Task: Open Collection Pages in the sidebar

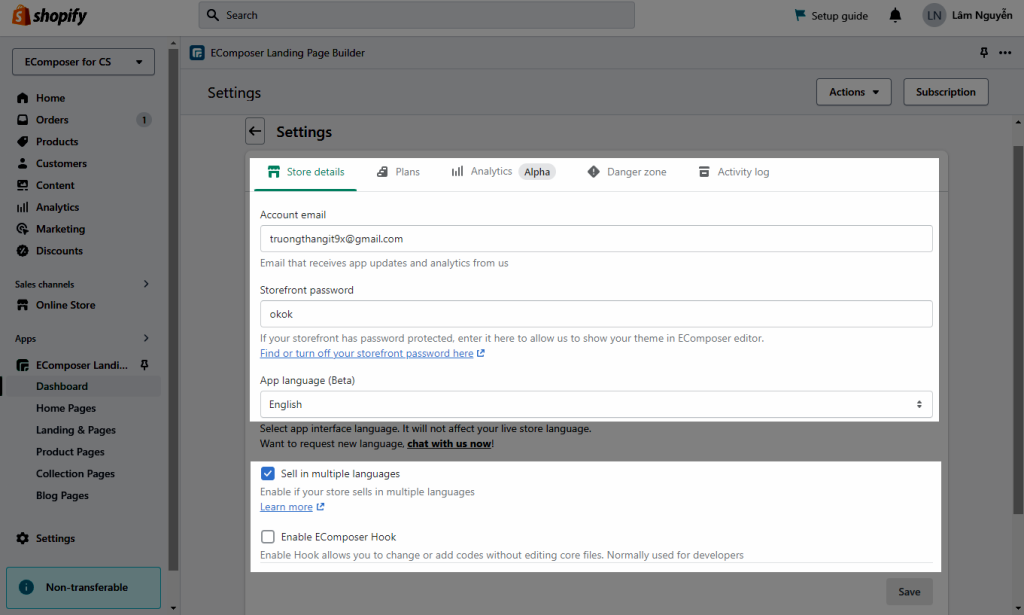Action: 75,473
